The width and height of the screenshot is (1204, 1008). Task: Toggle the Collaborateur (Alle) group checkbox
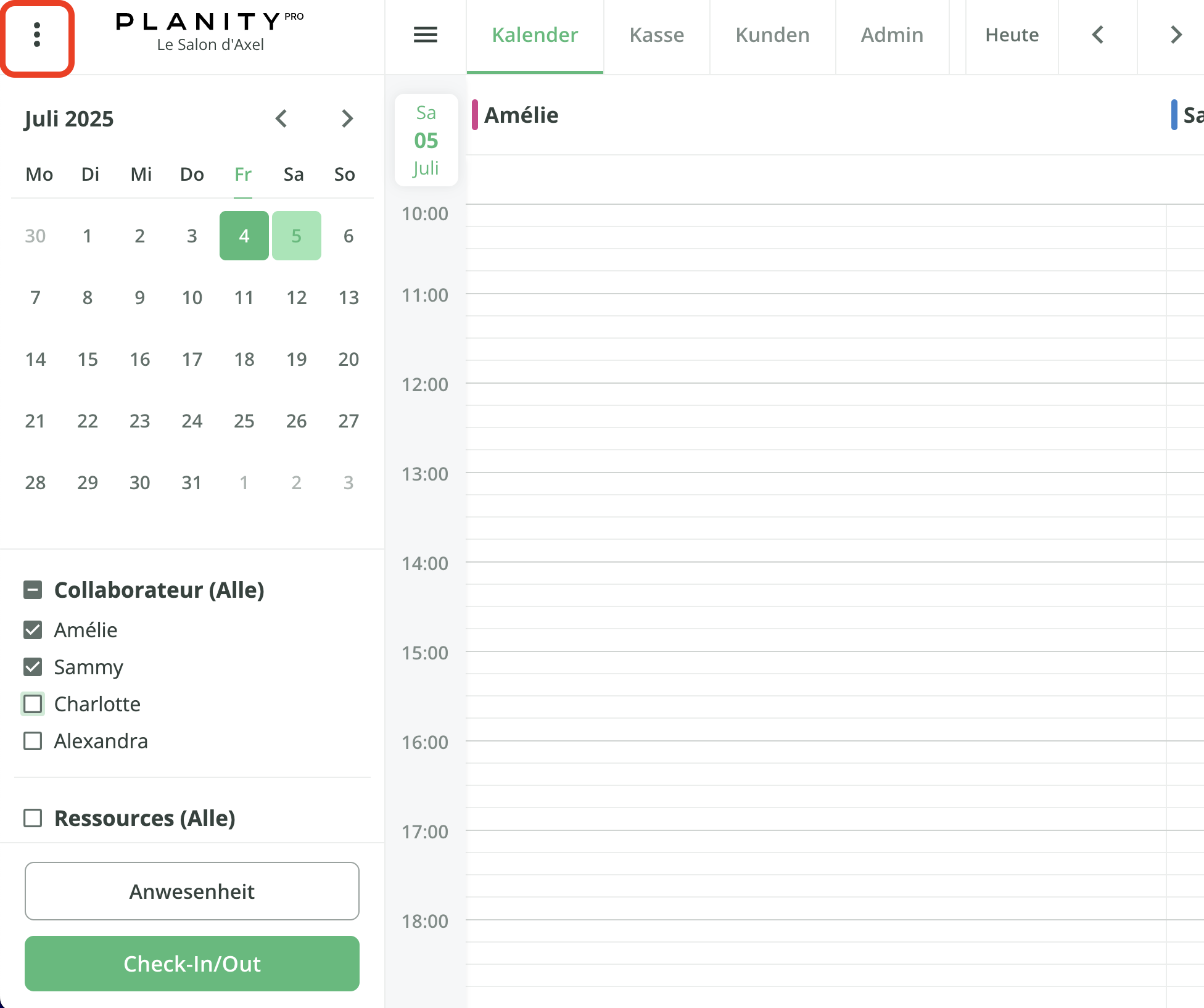[x=33, y=590]
